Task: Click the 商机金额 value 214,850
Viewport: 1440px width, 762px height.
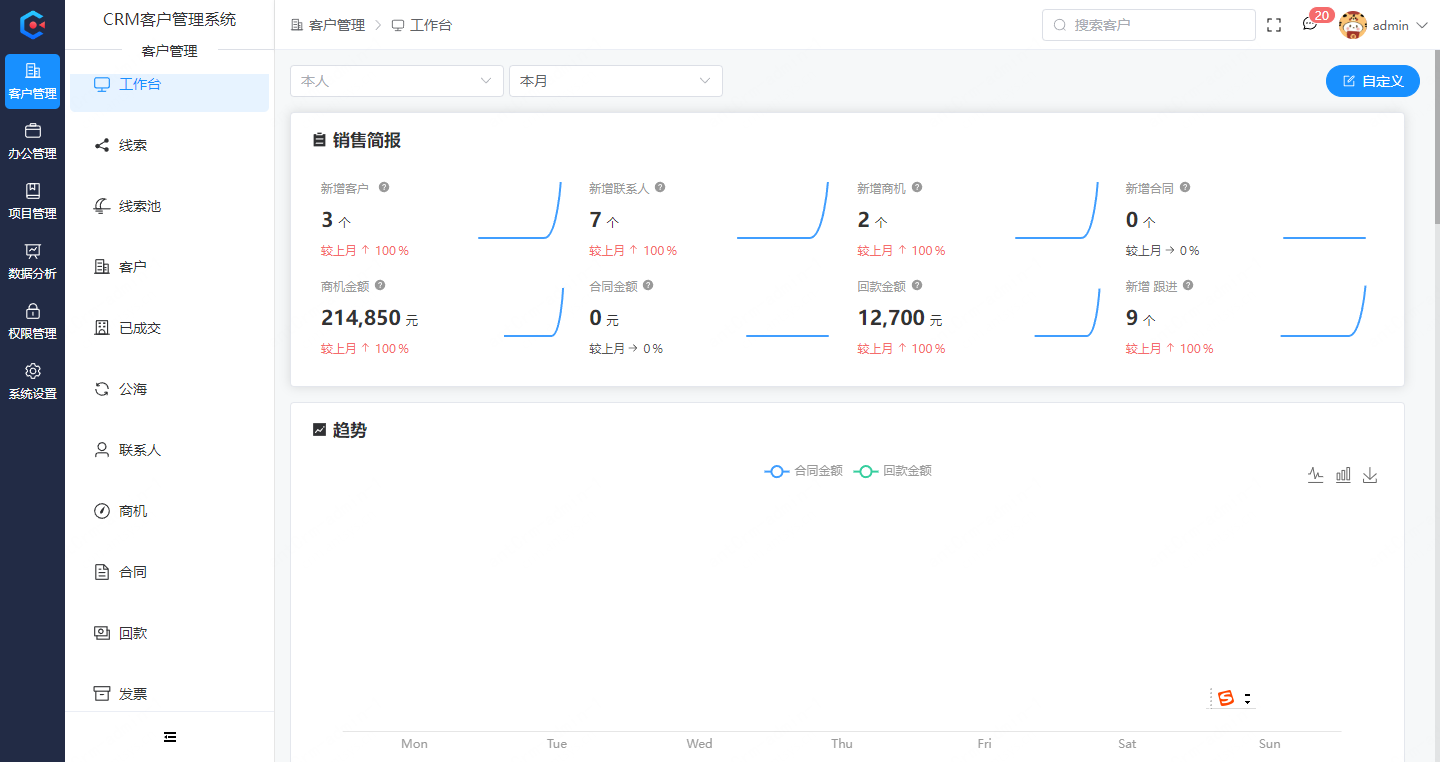Action: (361, 318)
